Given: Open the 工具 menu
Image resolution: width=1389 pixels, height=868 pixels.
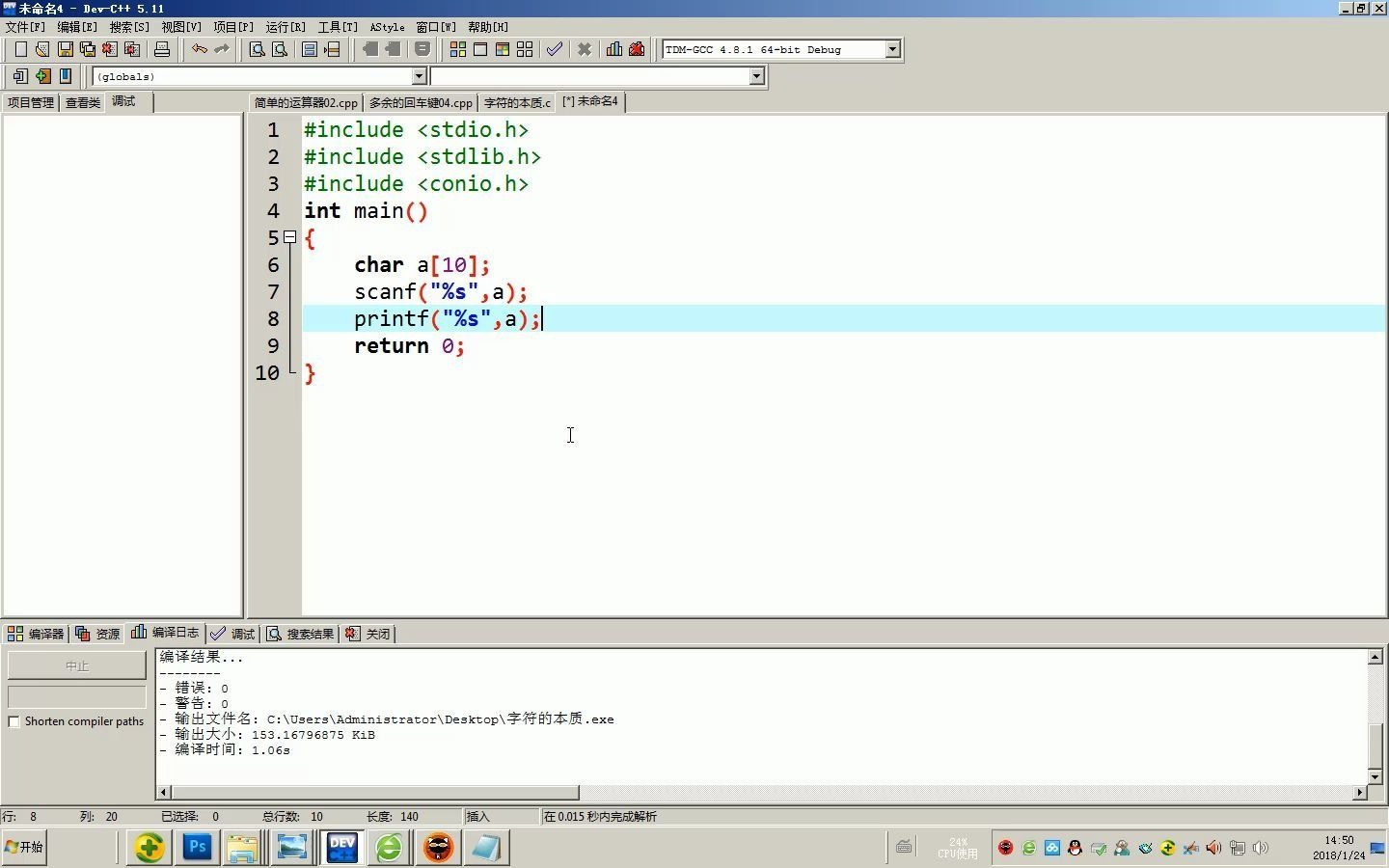Looking at the screenshot, I should tap(338, 27).
